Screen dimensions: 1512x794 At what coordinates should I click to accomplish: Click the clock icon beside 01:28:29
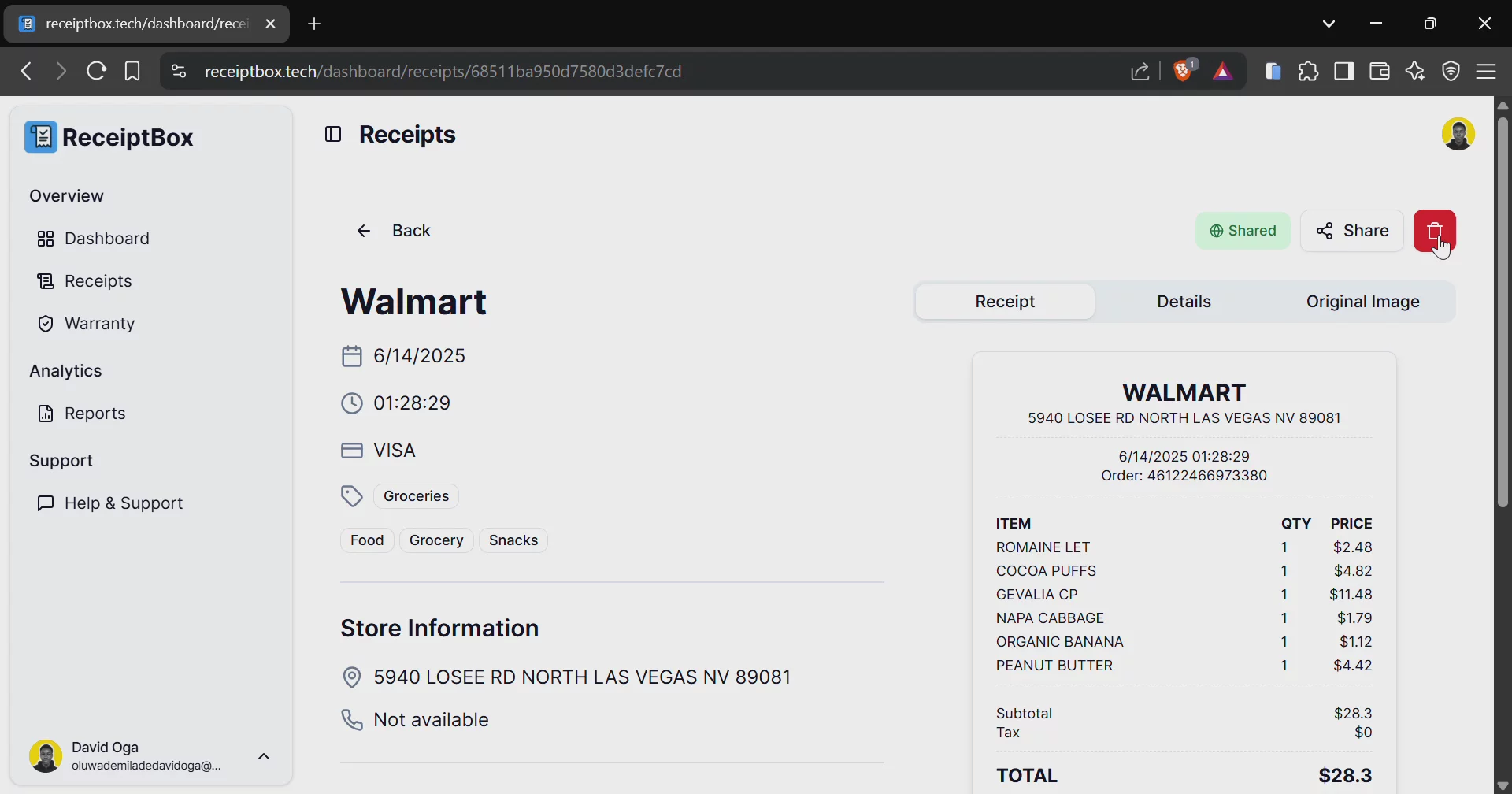tap(352, 403)
